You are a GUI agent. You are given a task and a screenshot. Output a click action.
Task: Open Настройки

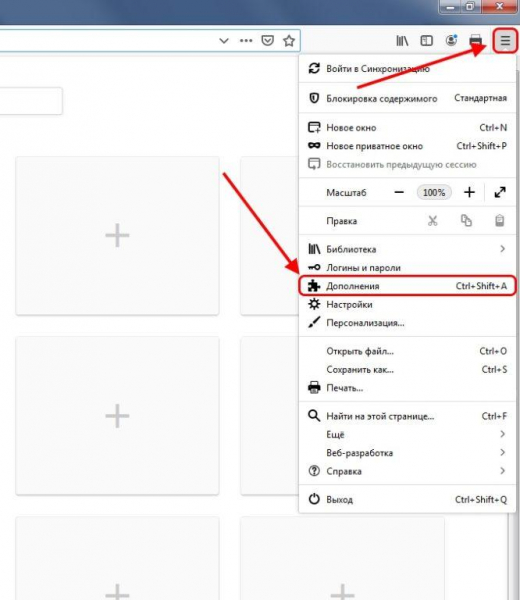pos(408,305)
